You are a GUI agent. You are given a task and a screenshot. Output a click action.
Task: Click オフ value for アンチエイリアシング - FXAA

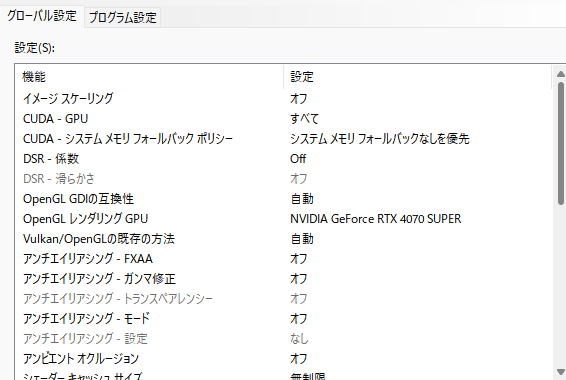[299, 259]
